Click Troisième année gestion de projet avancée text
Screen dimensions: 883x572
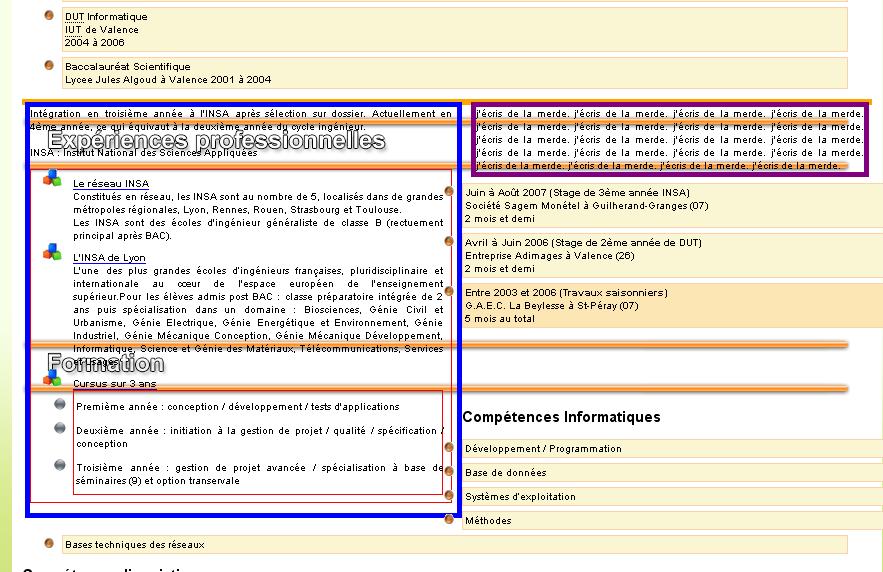[x=259, y=474]
